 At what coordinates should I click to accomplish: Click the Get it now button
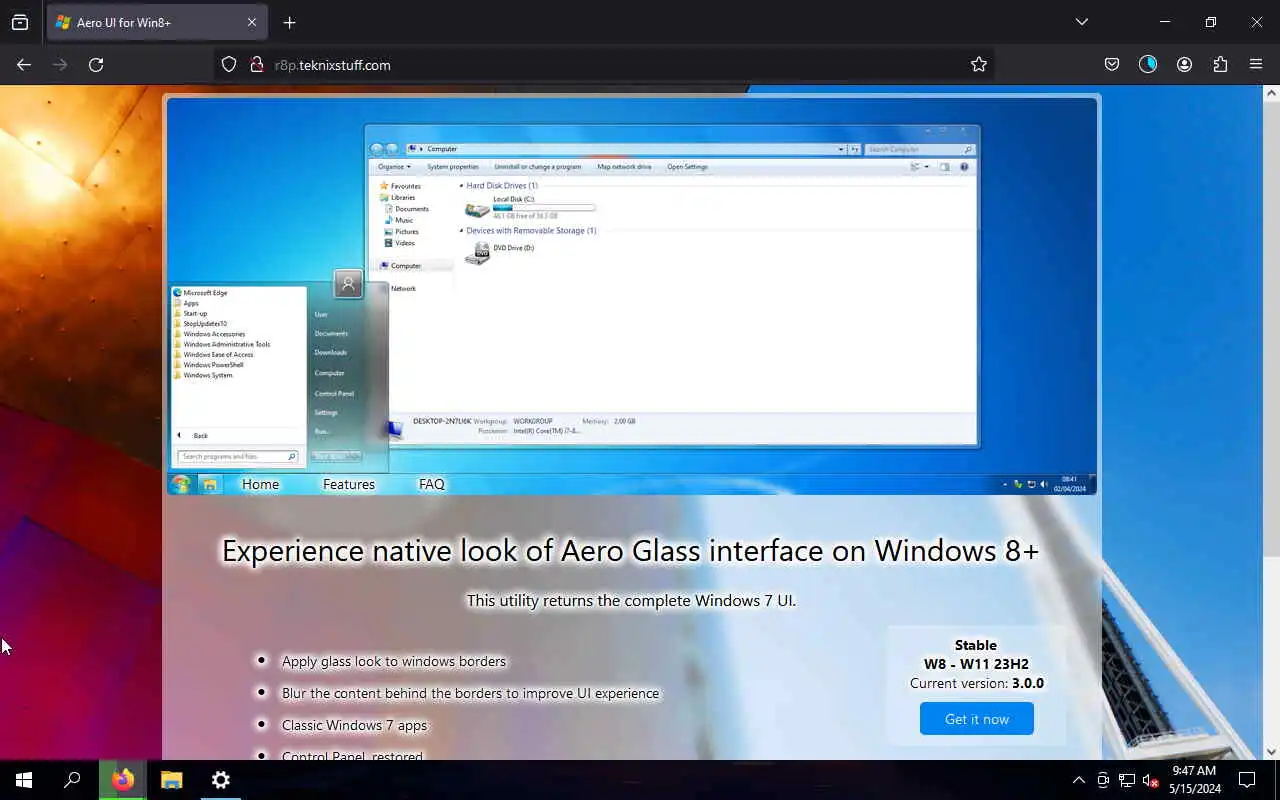977,718
